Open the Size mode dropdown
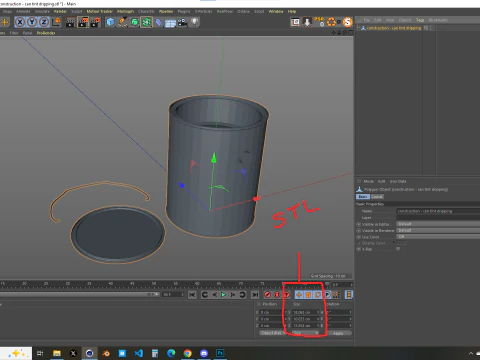 306,333
